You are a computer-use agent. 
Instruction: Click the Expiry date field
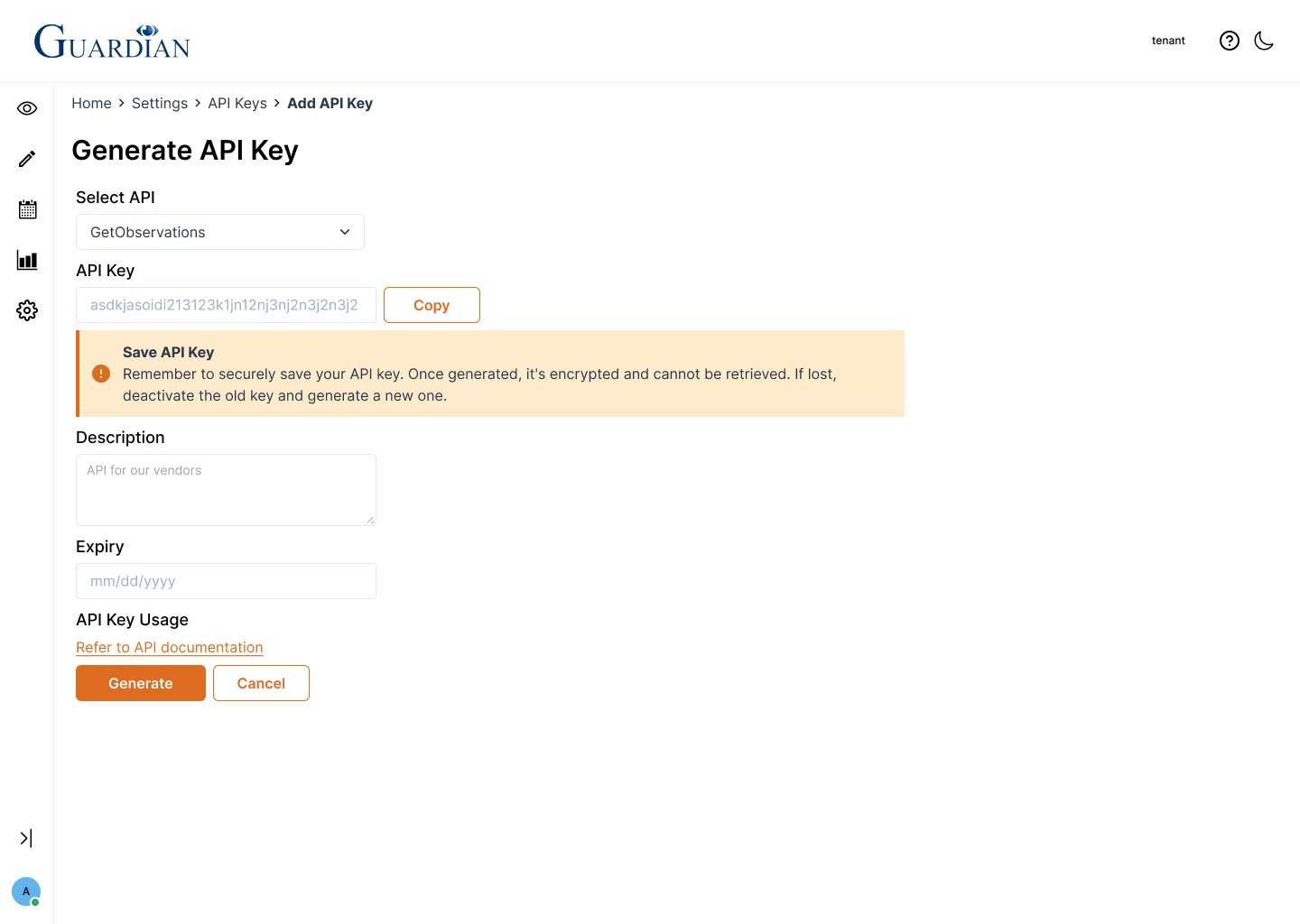click(226, 581)
